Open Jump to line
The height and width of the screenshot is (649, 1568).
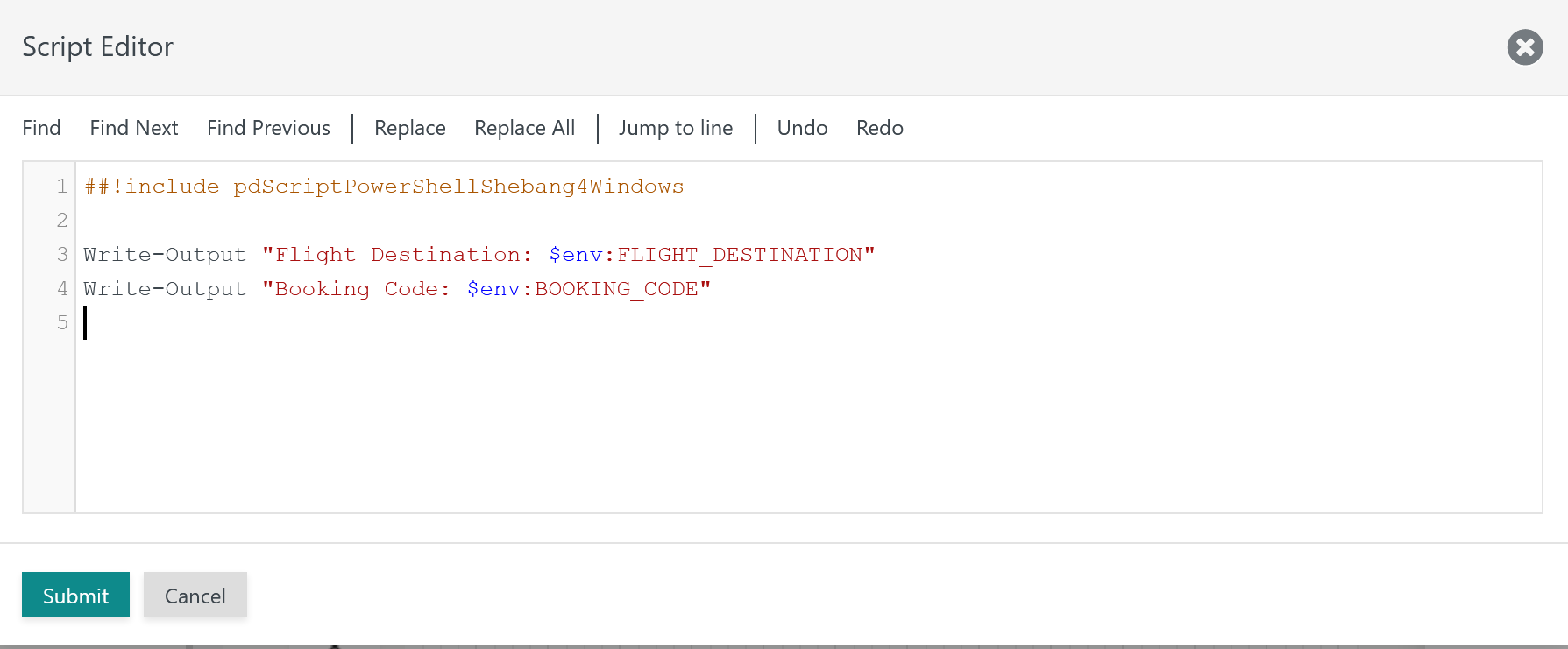(676, 128)
